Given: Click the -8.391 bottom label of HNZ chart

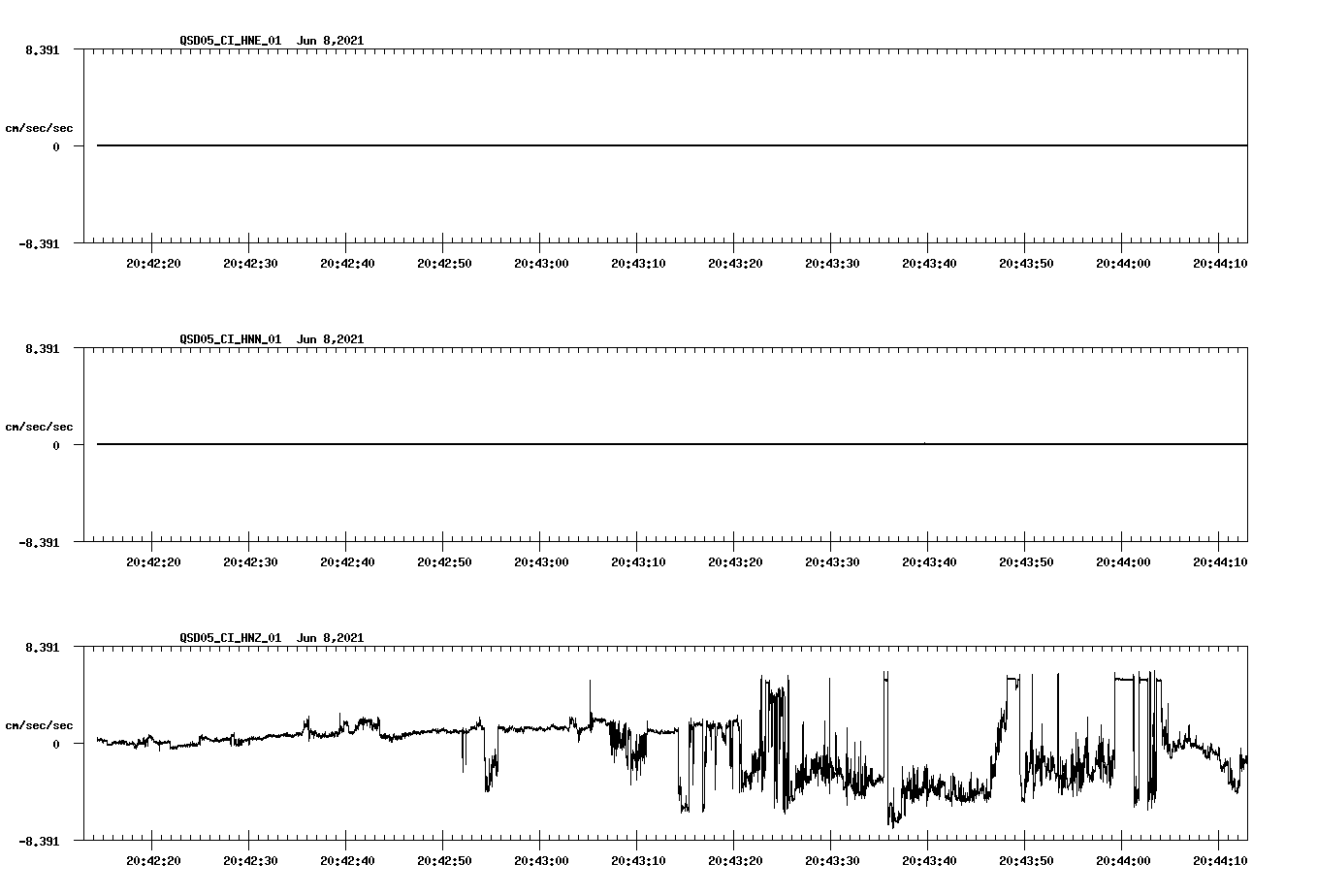Looking at the screenshot, I should (x=39, y=842).
